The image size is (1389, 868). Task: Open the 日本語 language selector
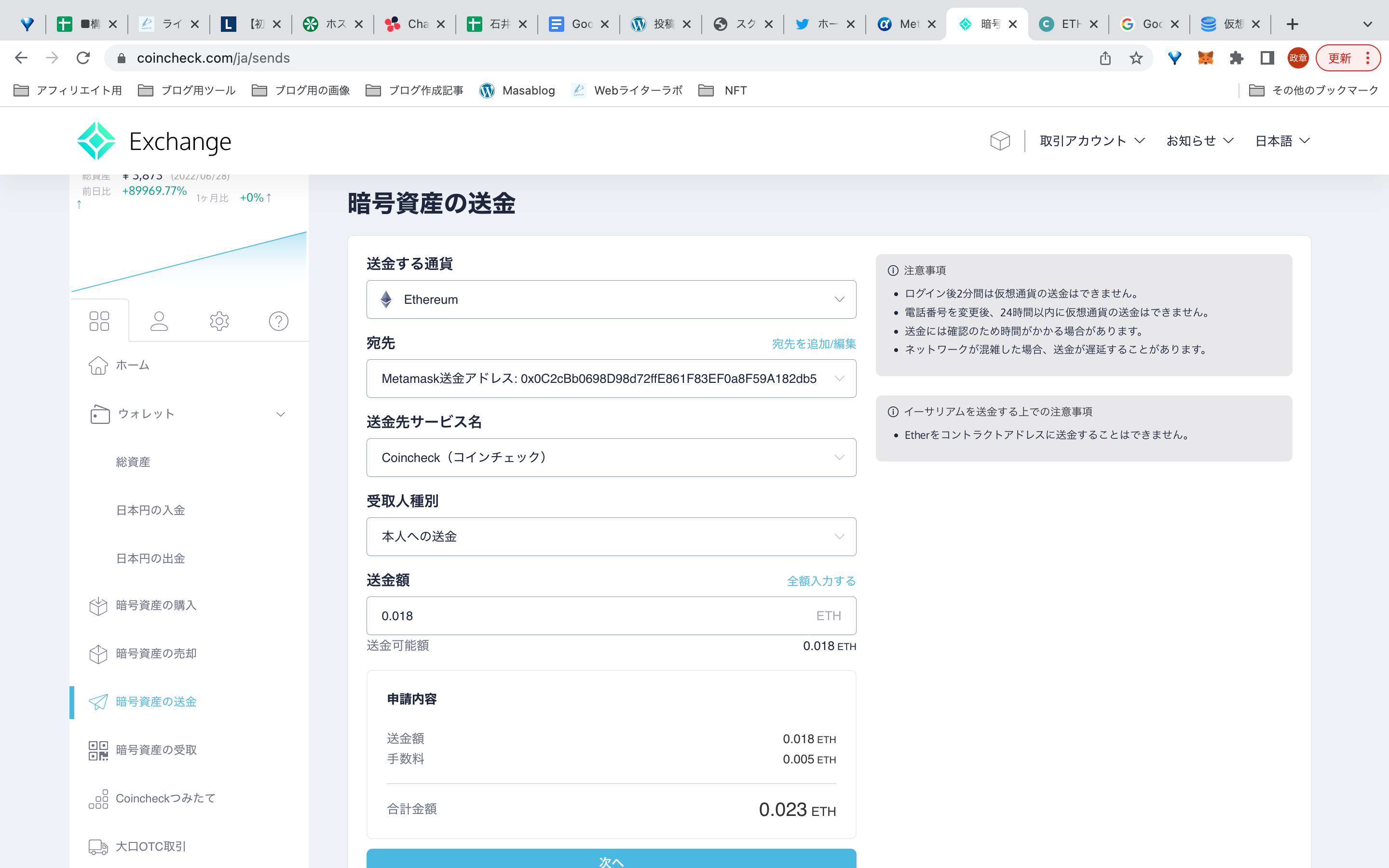tap(1283, 141)
